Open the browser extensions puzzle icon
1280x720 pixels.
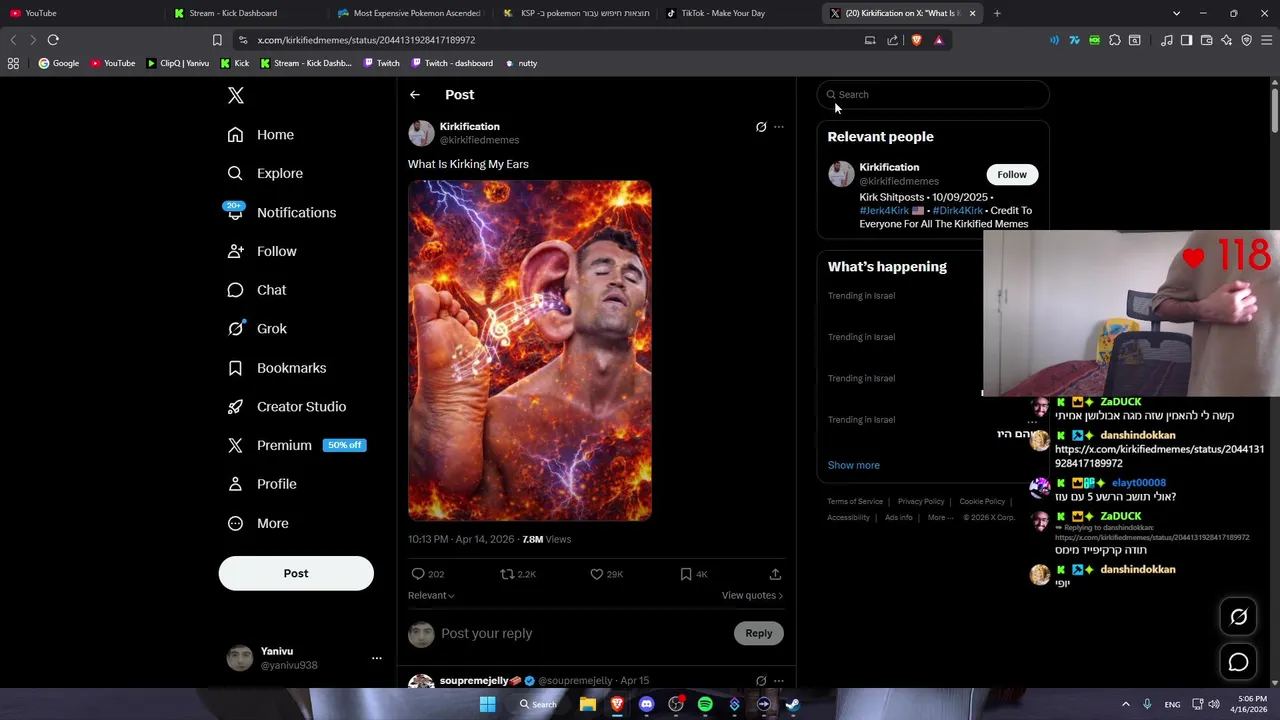point(1114,40)
